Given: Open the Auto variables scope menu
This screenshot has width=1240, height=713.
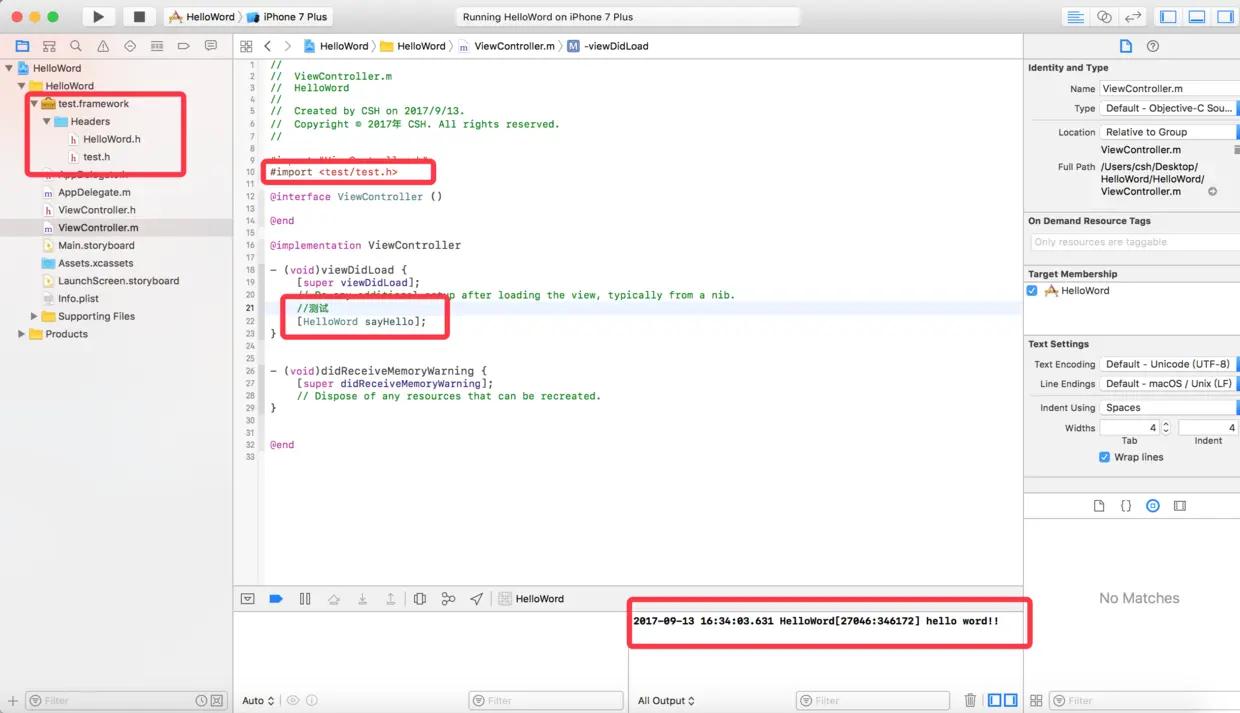Looking at the screenshot, I should pos(258,701).
